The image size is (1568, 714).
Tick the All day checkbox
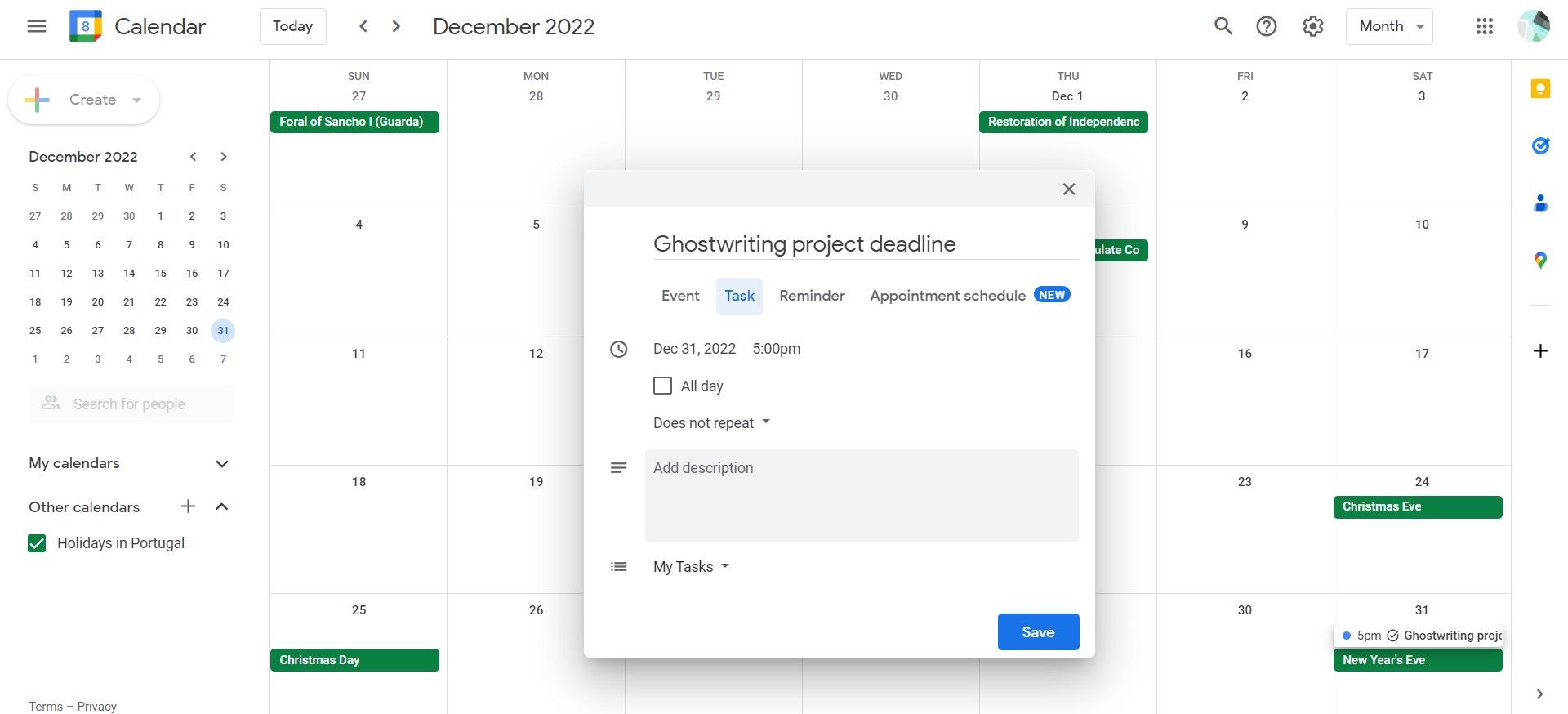[662, 386]
